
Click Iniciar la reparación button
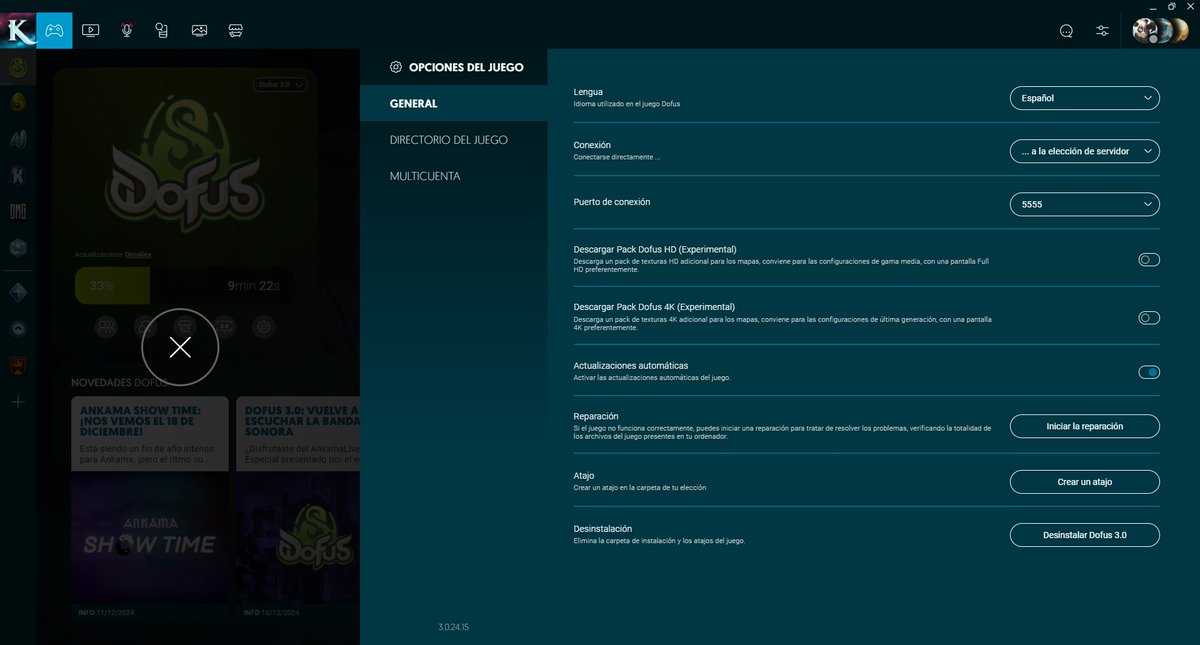tap(1085, 426)
